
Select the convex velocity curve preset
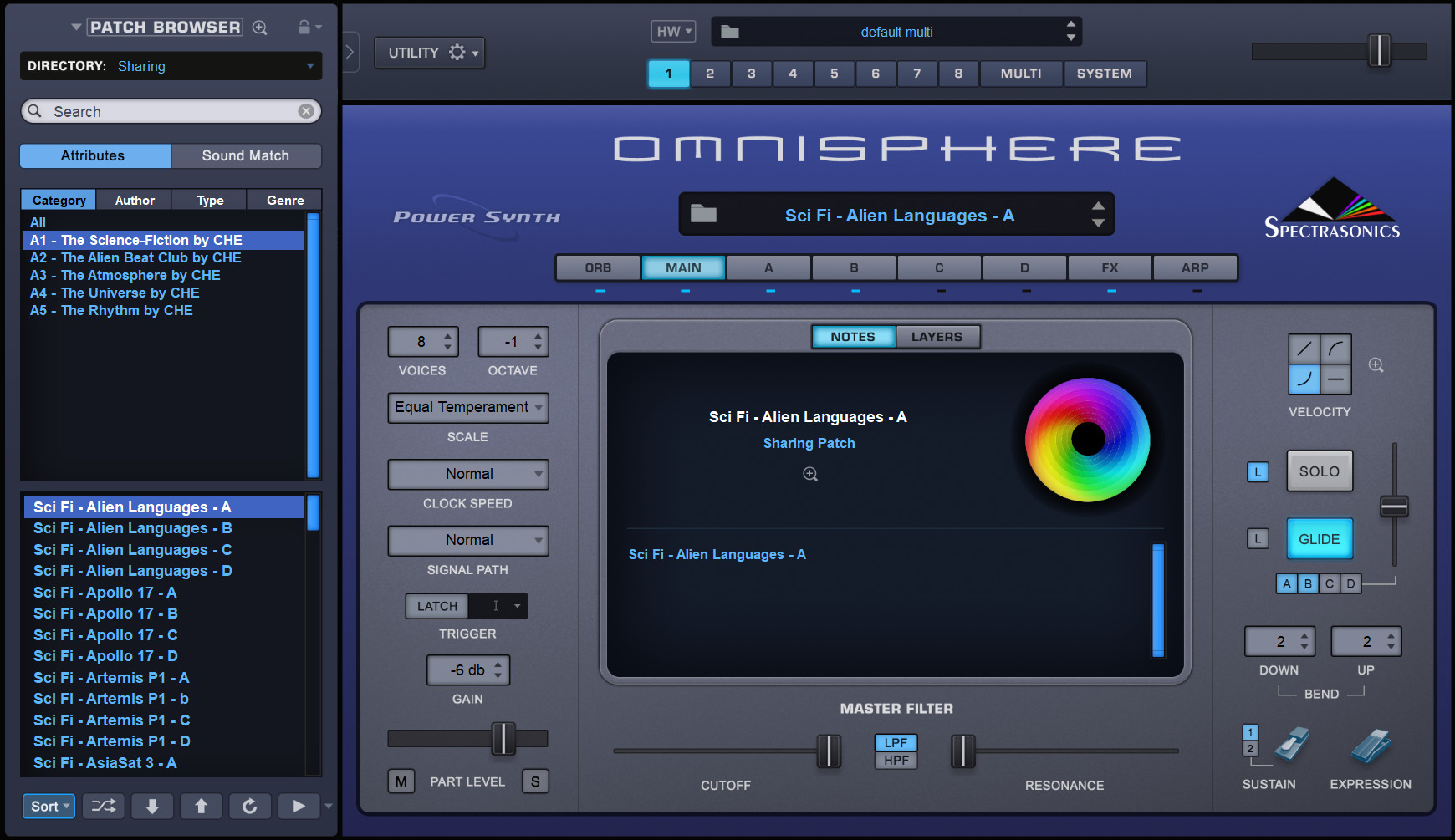click(1336, 349)
